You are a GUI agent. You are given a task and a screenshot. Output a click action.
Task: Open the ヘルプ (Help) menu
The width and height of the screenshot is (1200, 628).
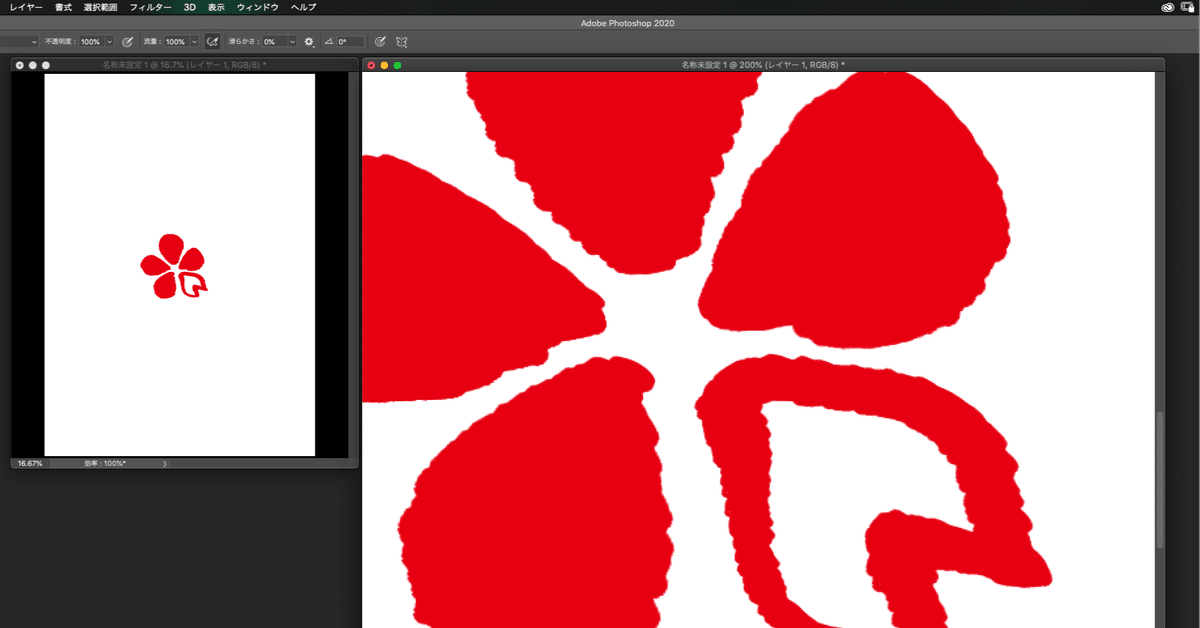tap(303, 7)
